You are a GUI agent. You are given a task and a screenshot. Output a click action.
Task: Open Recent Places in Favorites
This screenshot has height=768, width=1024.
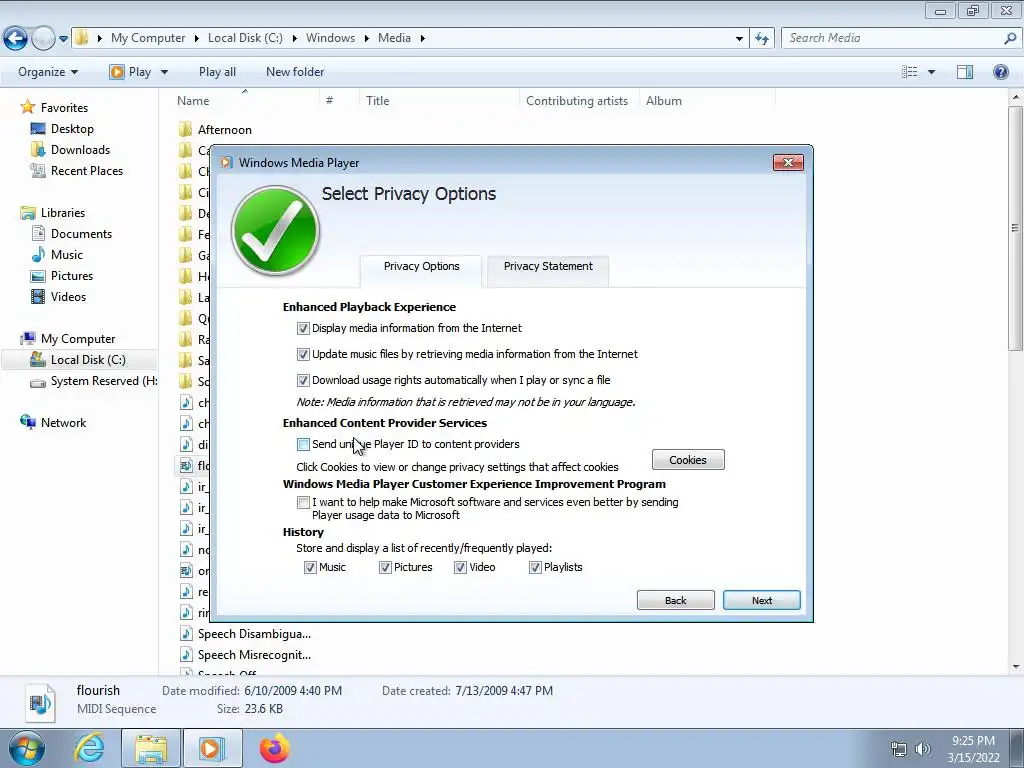(87, 170)
